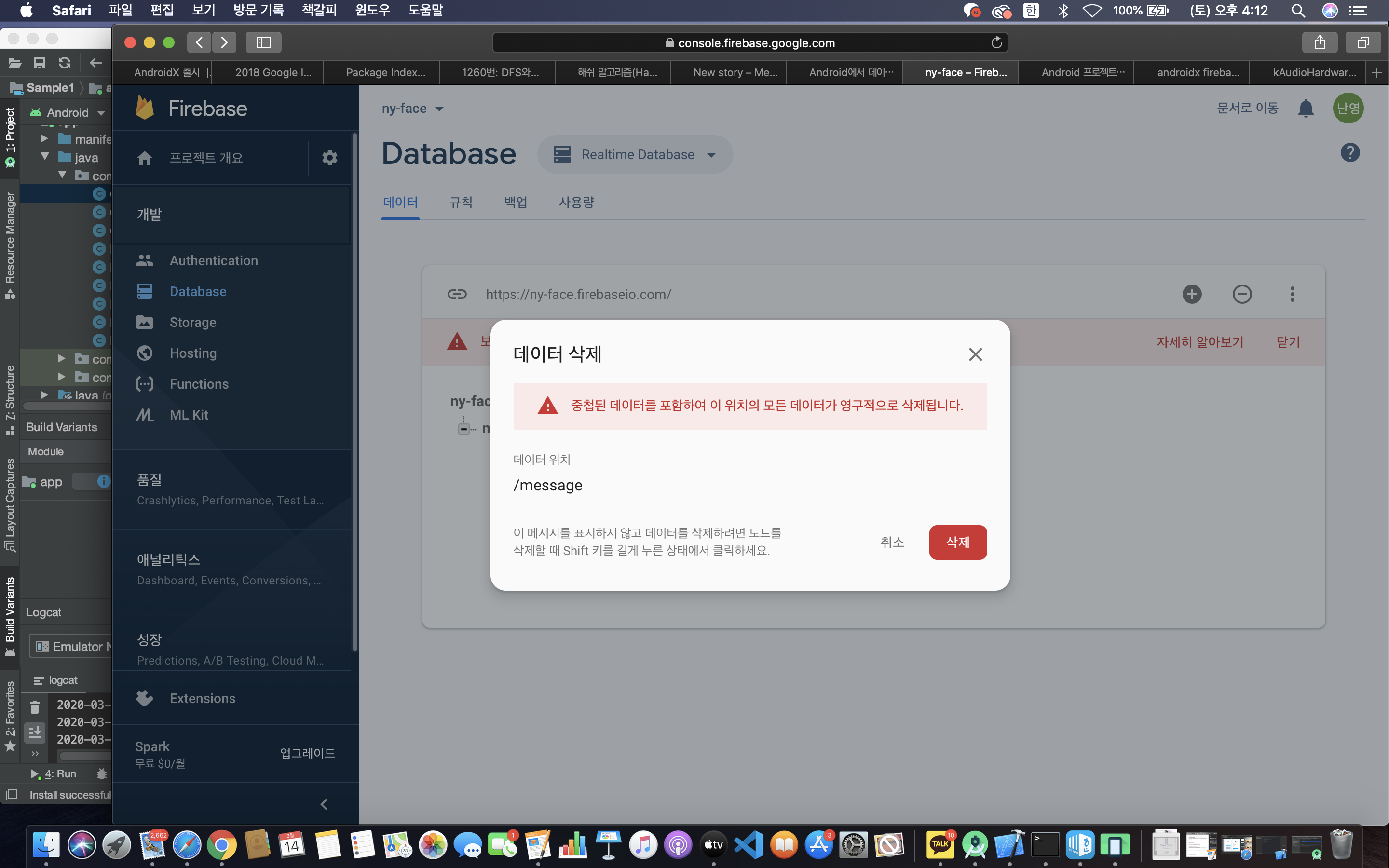Open the ny-face project dropdown

tap(413, 108)
